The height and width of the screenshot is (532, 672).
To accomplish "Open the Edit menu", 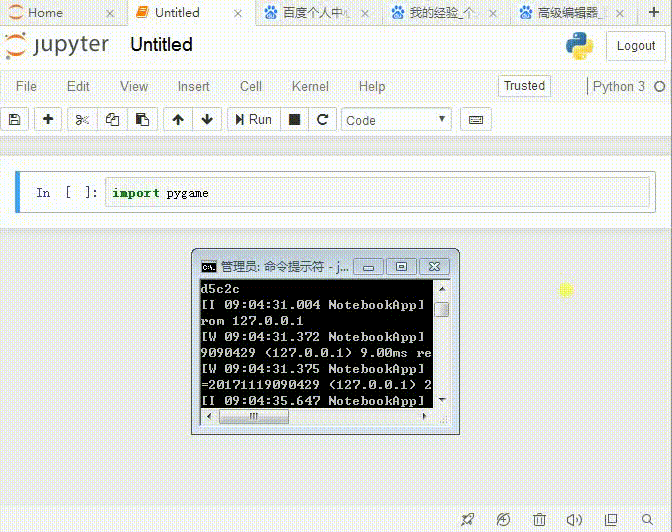I will (x=78, y=86).
